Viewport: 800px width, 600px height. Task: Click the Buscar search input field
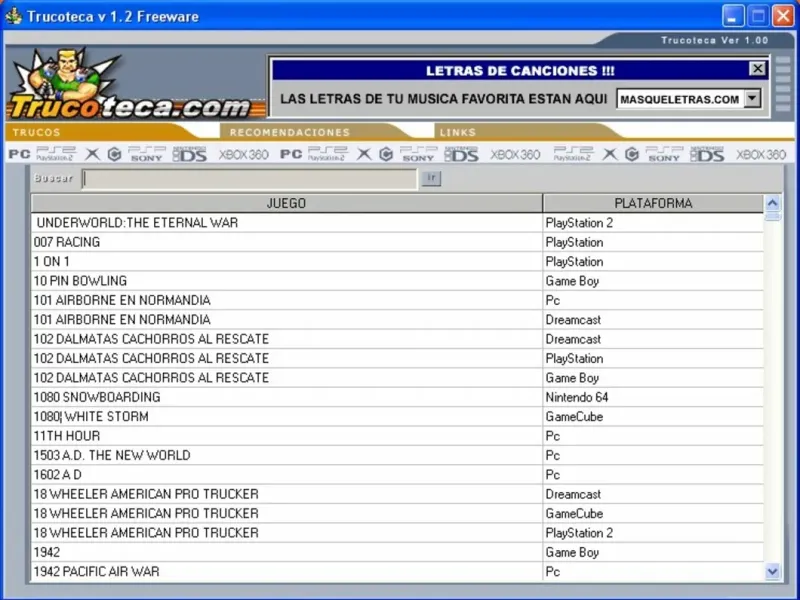tap(249, 179)
